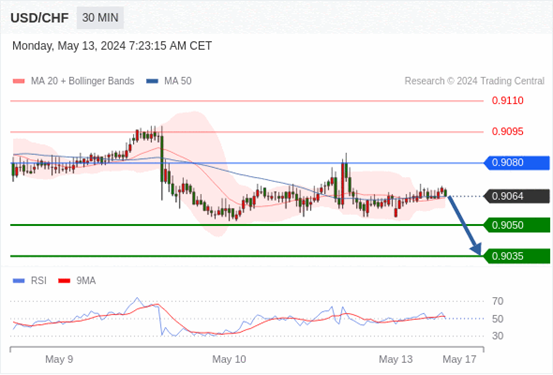553x375 pixels.
Task: Click the blue 0.9080 pivot price tag
Action: (517, 163)
